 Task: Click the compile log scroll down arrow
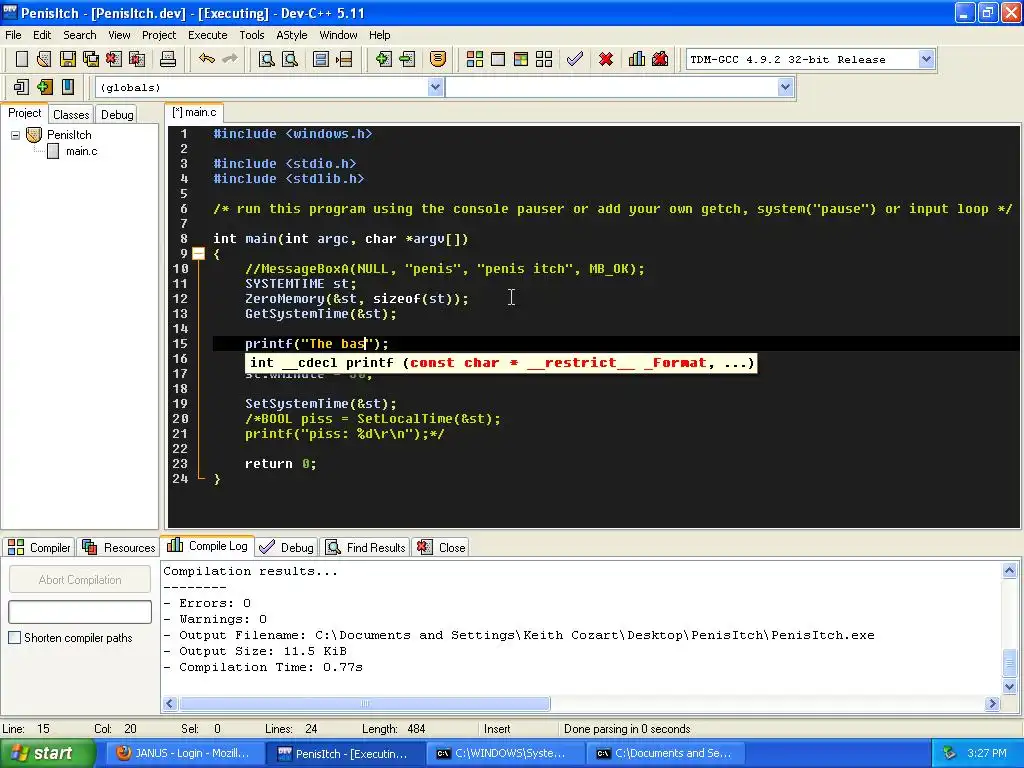tap(1009, 686)
